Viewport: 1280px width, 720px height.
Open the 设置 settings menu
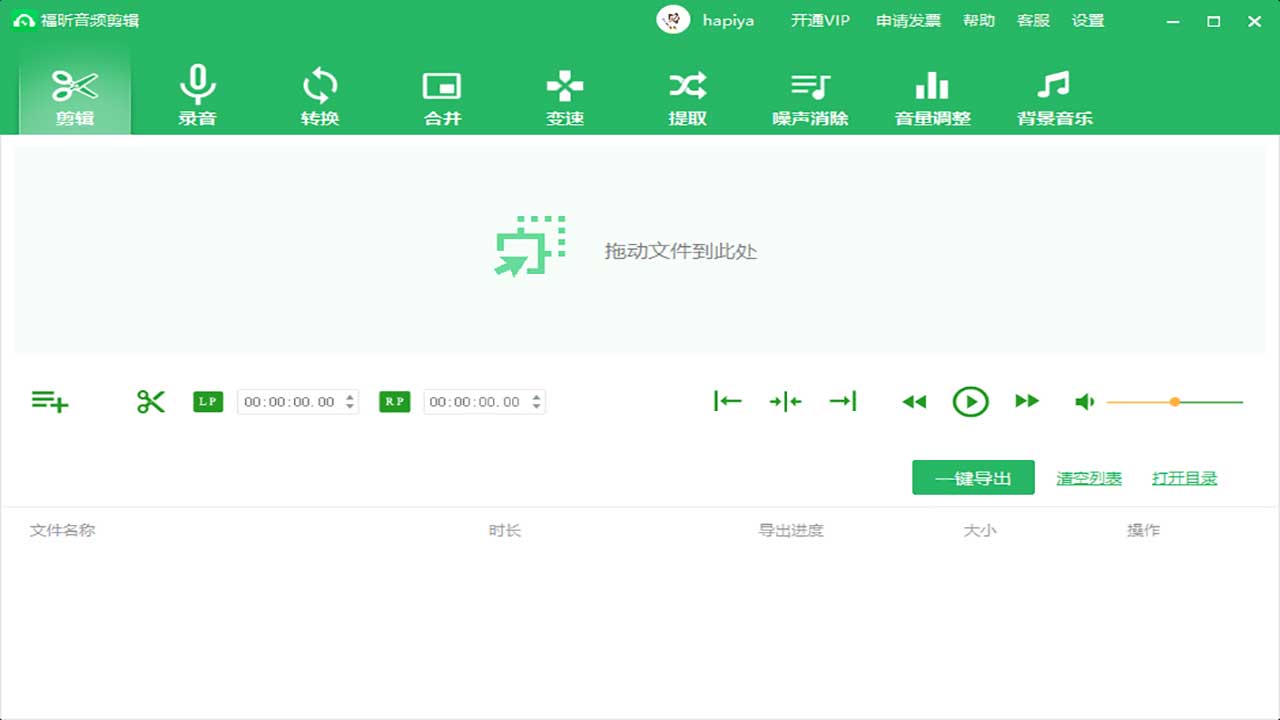[1089, 20]
